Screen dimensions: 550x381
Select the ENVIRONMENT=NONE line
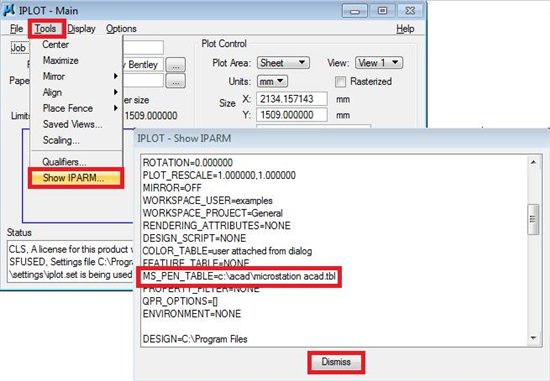[x=192, y=314]
